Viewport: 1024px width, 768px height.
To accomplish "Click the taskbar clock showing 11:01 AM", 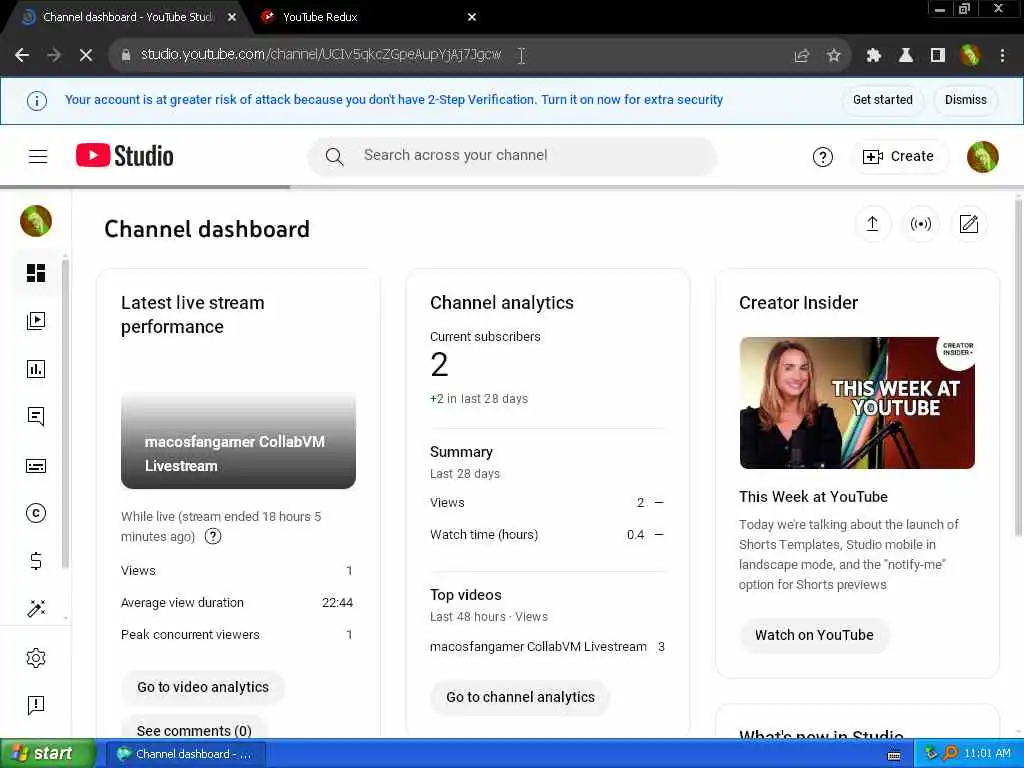I will click(987, 754).
